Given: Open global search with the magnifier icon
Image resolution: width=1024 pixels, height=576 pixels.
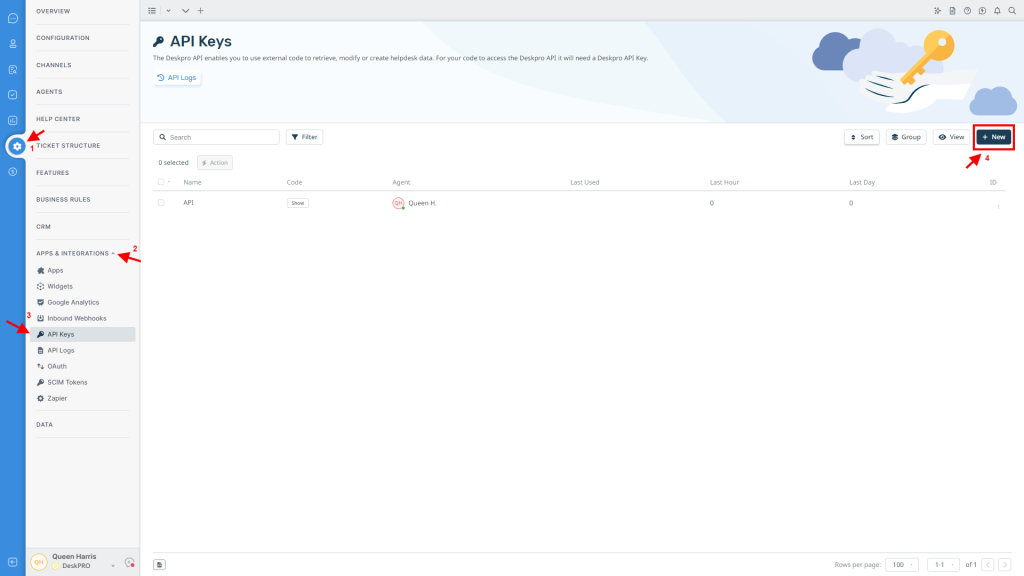Looking at the screenshot, I should point(1012,11).
